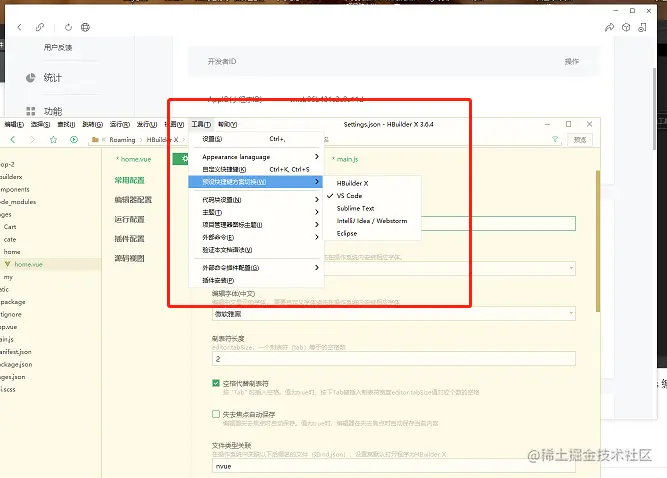This screenshot has height=478, width=667.
Task: Go forward with the HBuilder X toolbar arrow
Action: tap(32, 139)
